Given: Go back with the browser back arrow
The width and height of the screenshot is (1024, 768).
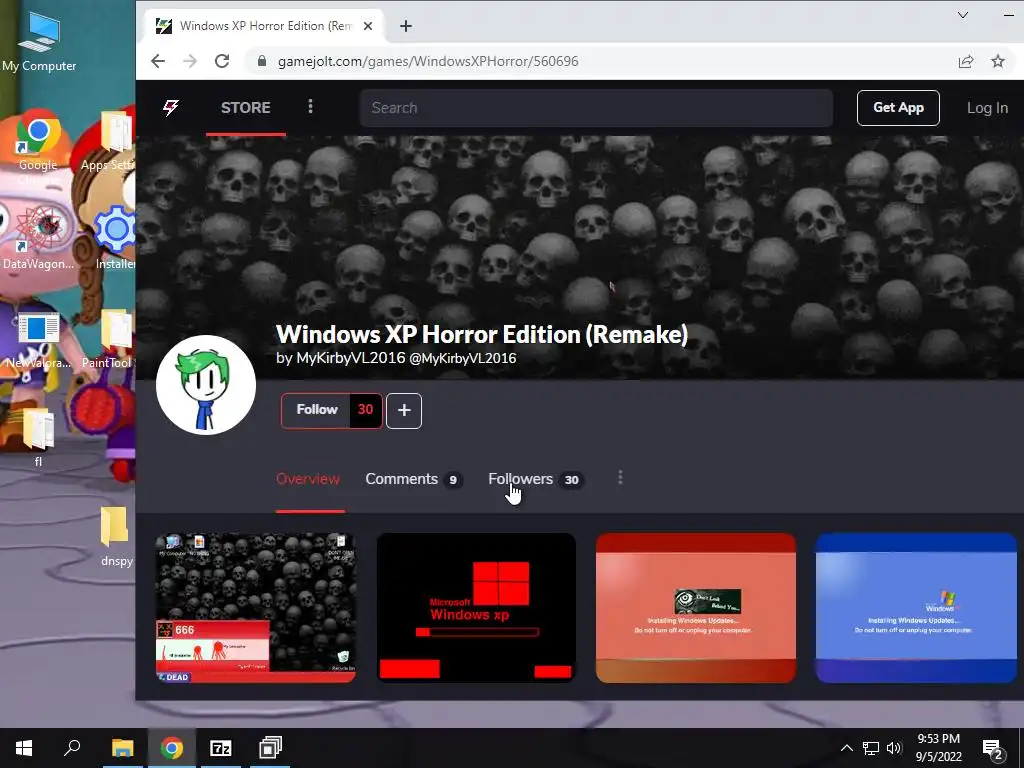Looking at the screenshot, I should 158,61.
